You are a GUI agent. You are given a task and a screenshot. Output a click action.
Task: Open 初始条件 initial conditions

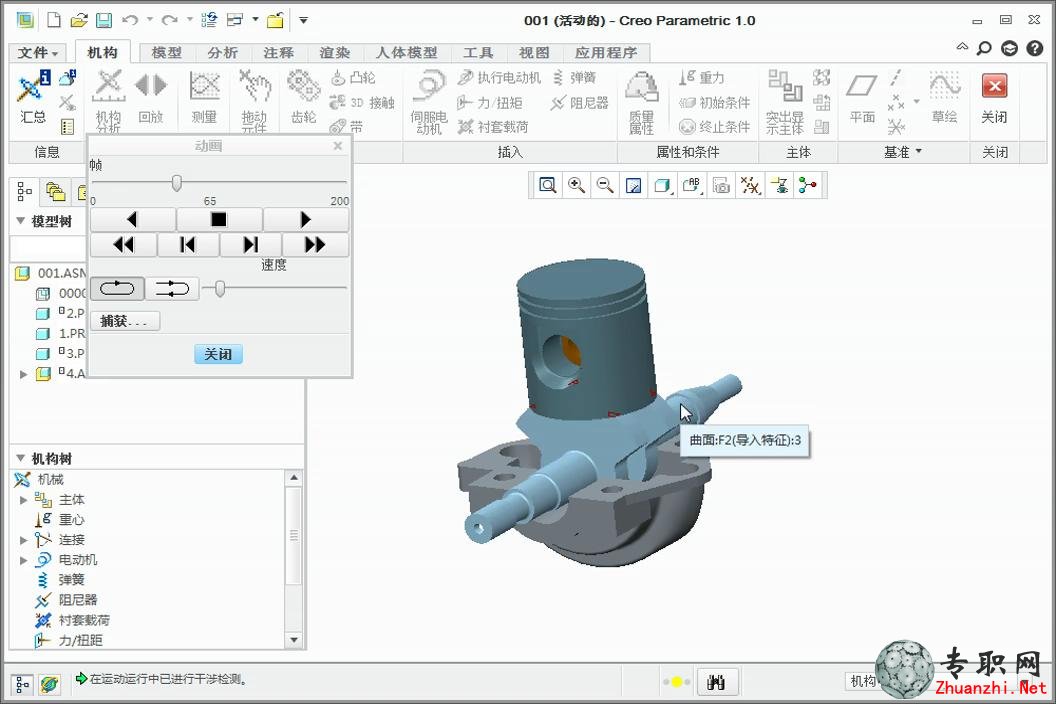[715, 102]
